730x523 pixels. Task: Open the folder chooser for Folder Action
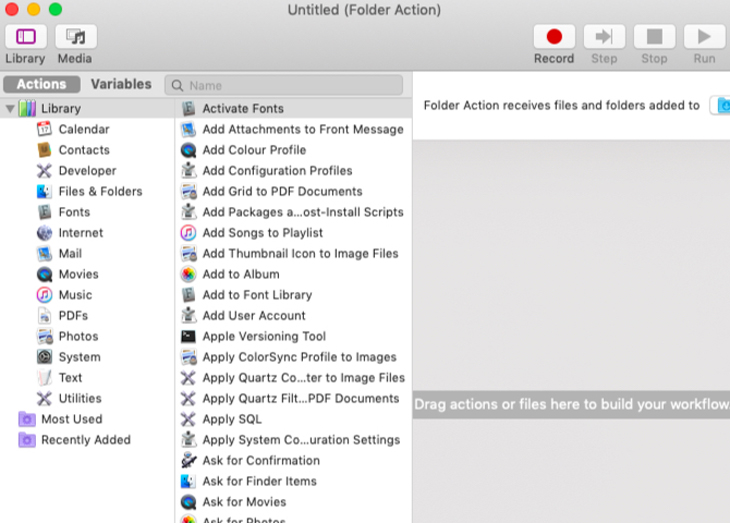coord(720,105)
